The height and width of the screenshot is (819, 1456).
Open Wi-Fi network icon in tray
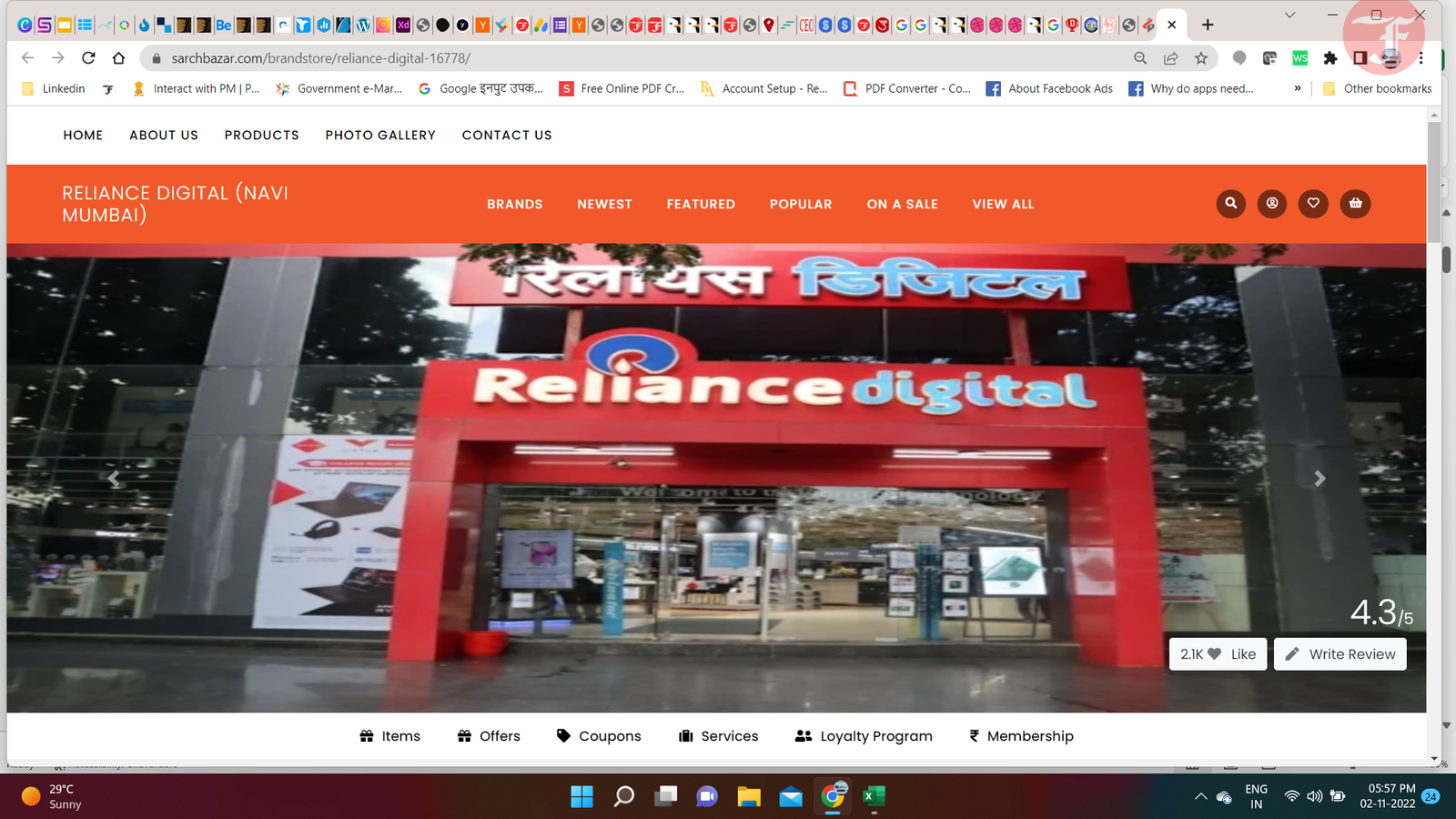tap(1291, 796)
